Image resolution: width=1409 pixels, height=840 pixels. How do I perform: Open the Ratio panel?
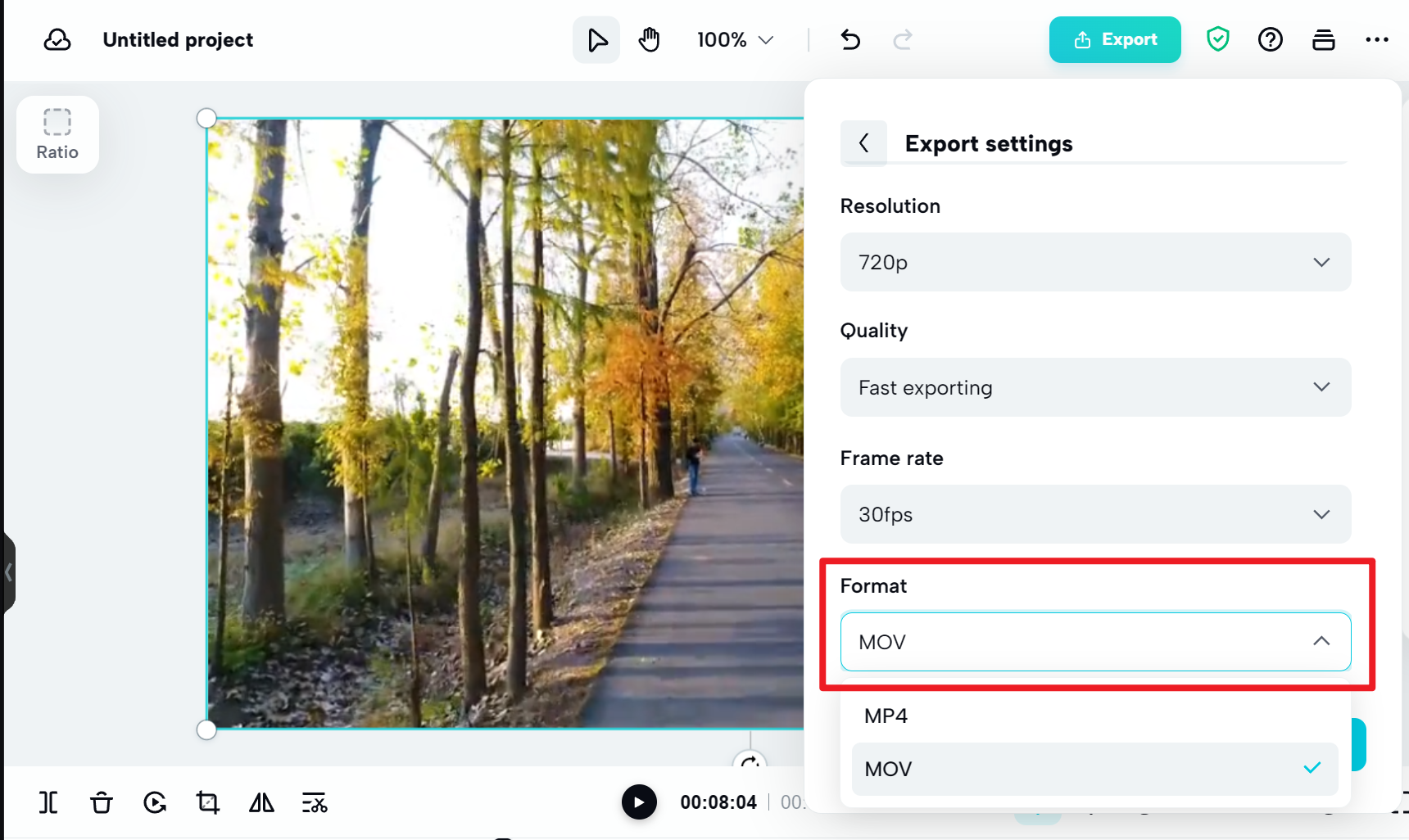coord(57,133)
